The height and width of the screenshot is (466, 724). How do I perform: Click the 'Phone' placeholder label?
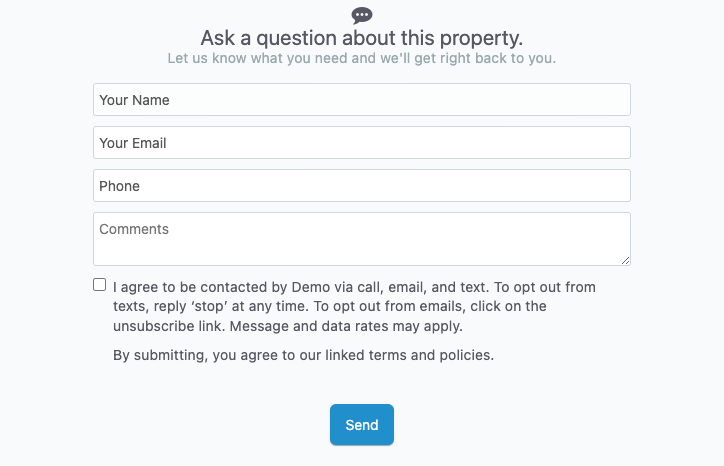120,186
